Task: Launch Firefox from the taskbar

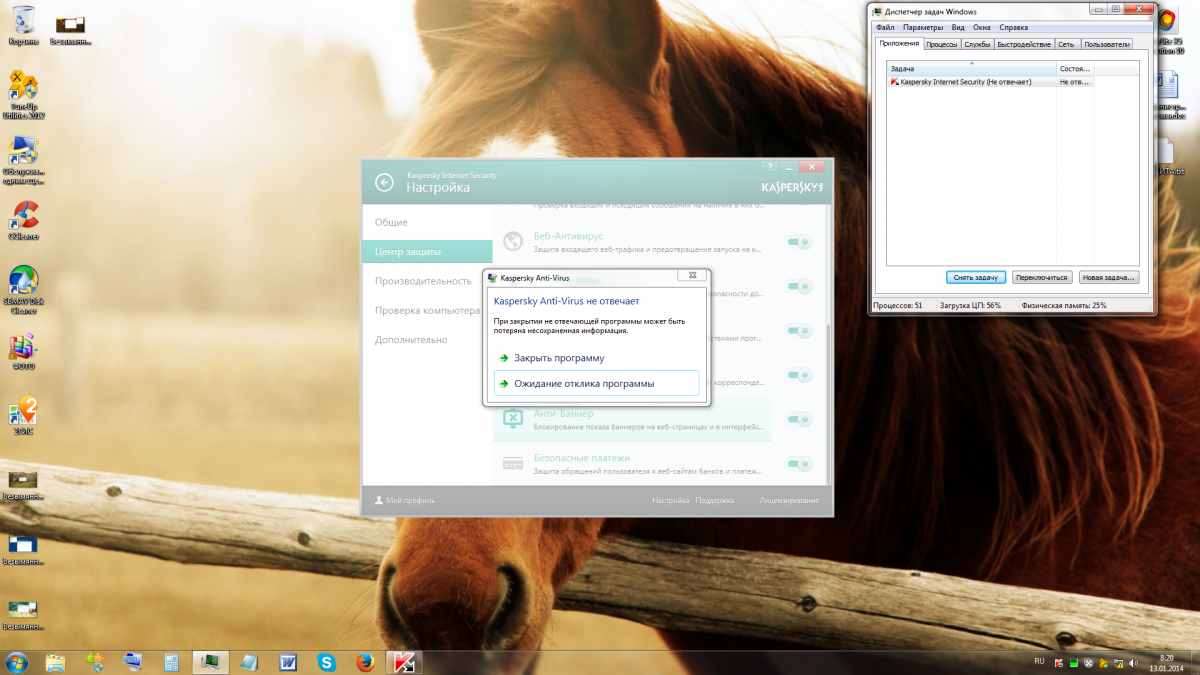Action: coord(365,662)
